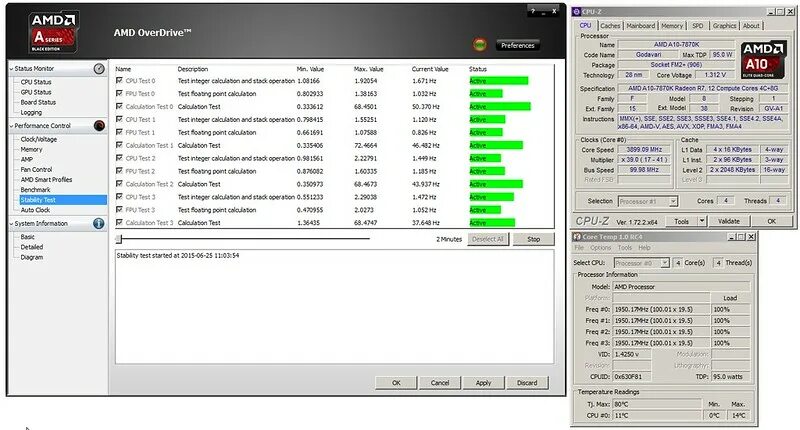Click the Stop button for stability test
The height and width of the screenshot is (430, 800).
533,239
